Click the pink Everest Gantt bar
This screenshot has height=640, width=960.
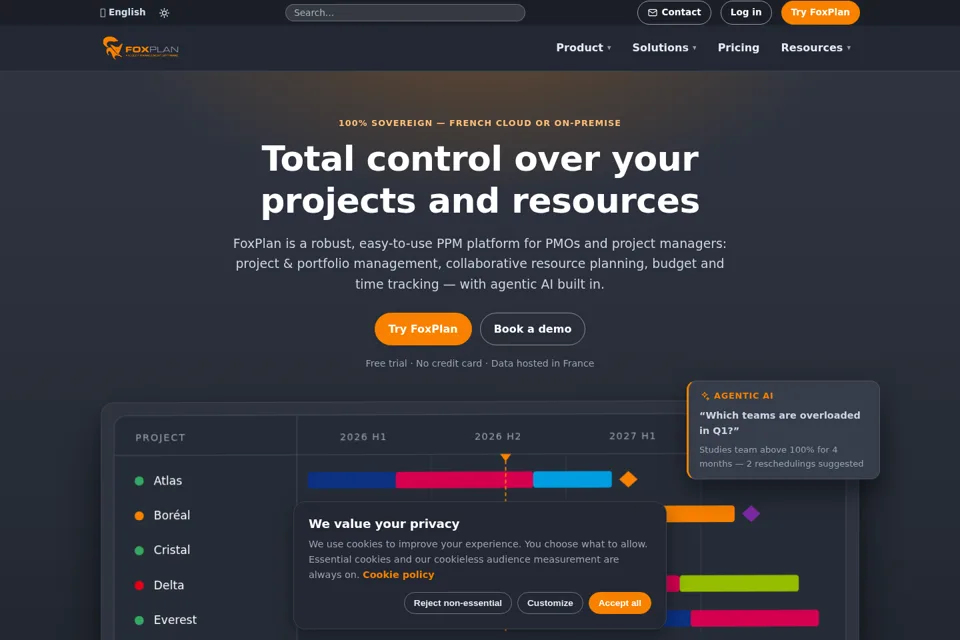pos(755,618)
